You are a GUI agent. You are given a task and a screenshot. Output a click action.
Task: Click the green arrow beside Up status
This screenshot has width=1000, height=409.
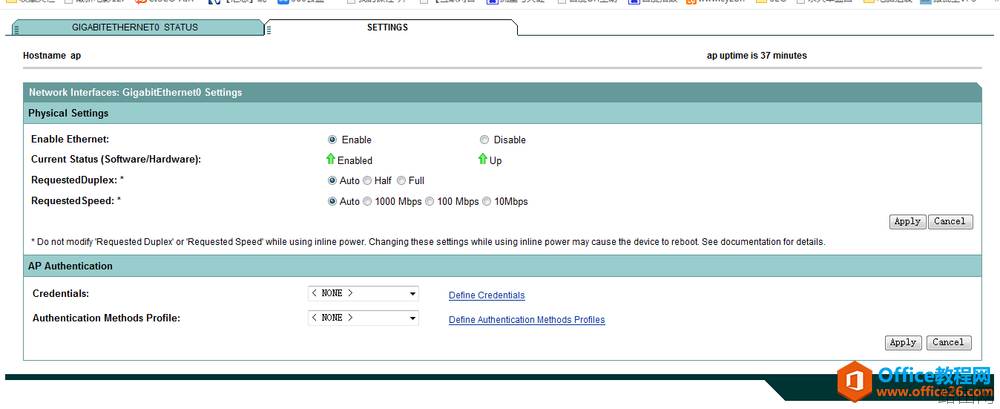pos(483,159)
